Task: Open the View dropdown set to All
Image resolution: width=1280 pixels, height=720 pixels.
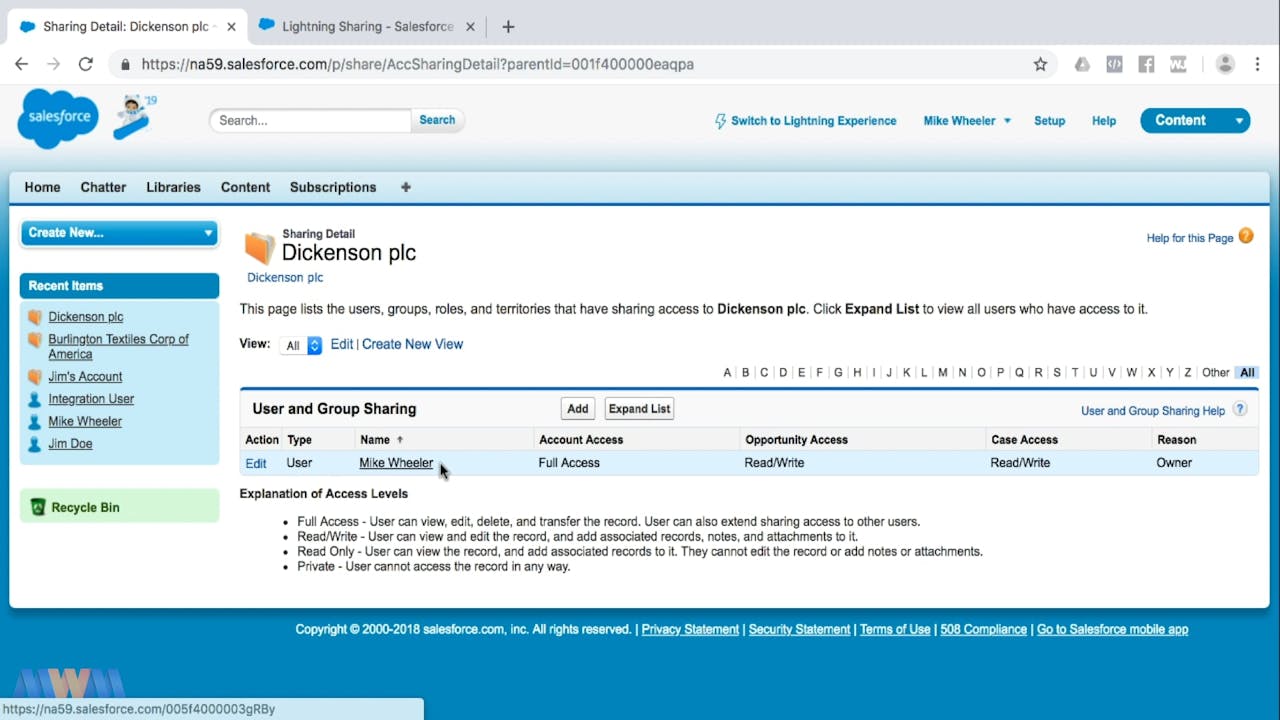Action: (x=301, y=345)
